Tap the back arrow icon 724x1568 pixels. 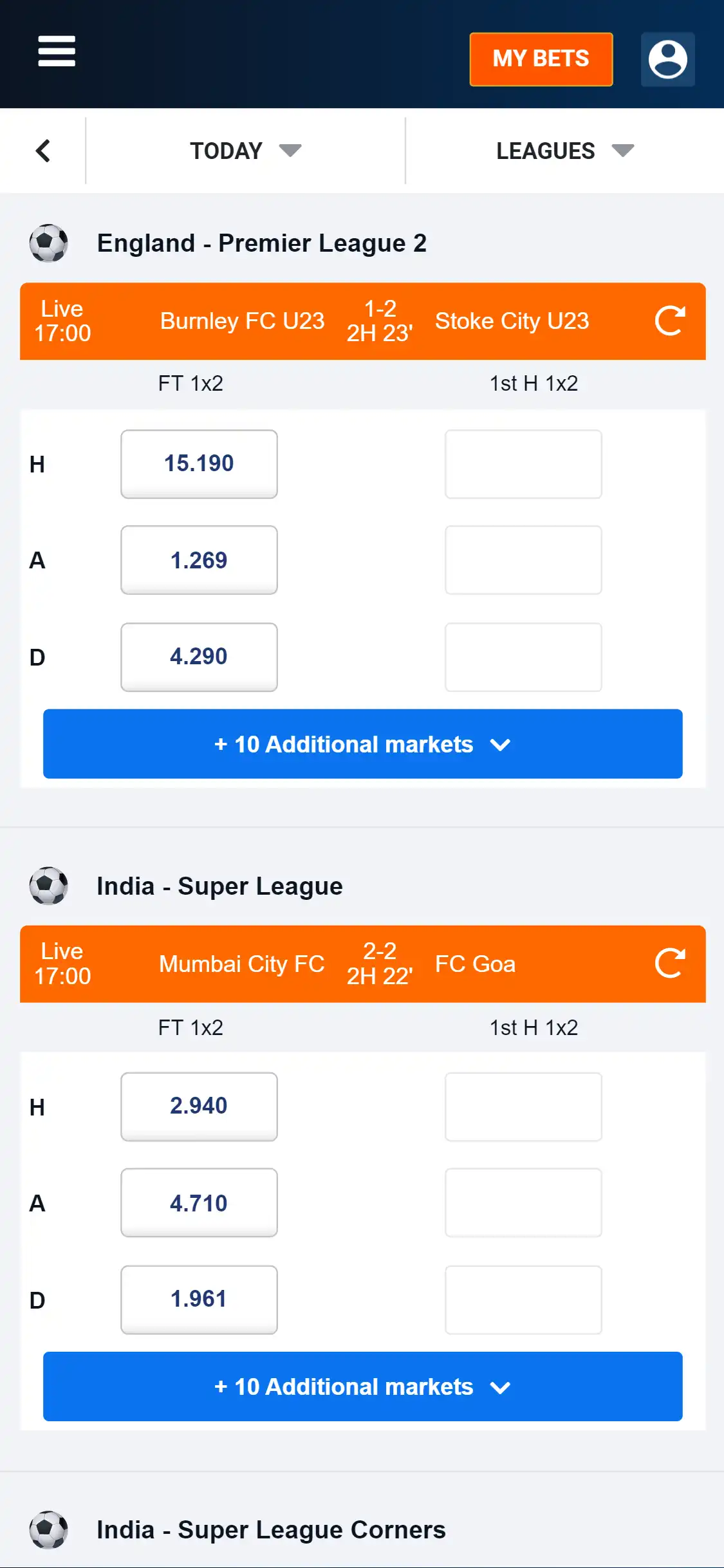(x=42, y=151)
